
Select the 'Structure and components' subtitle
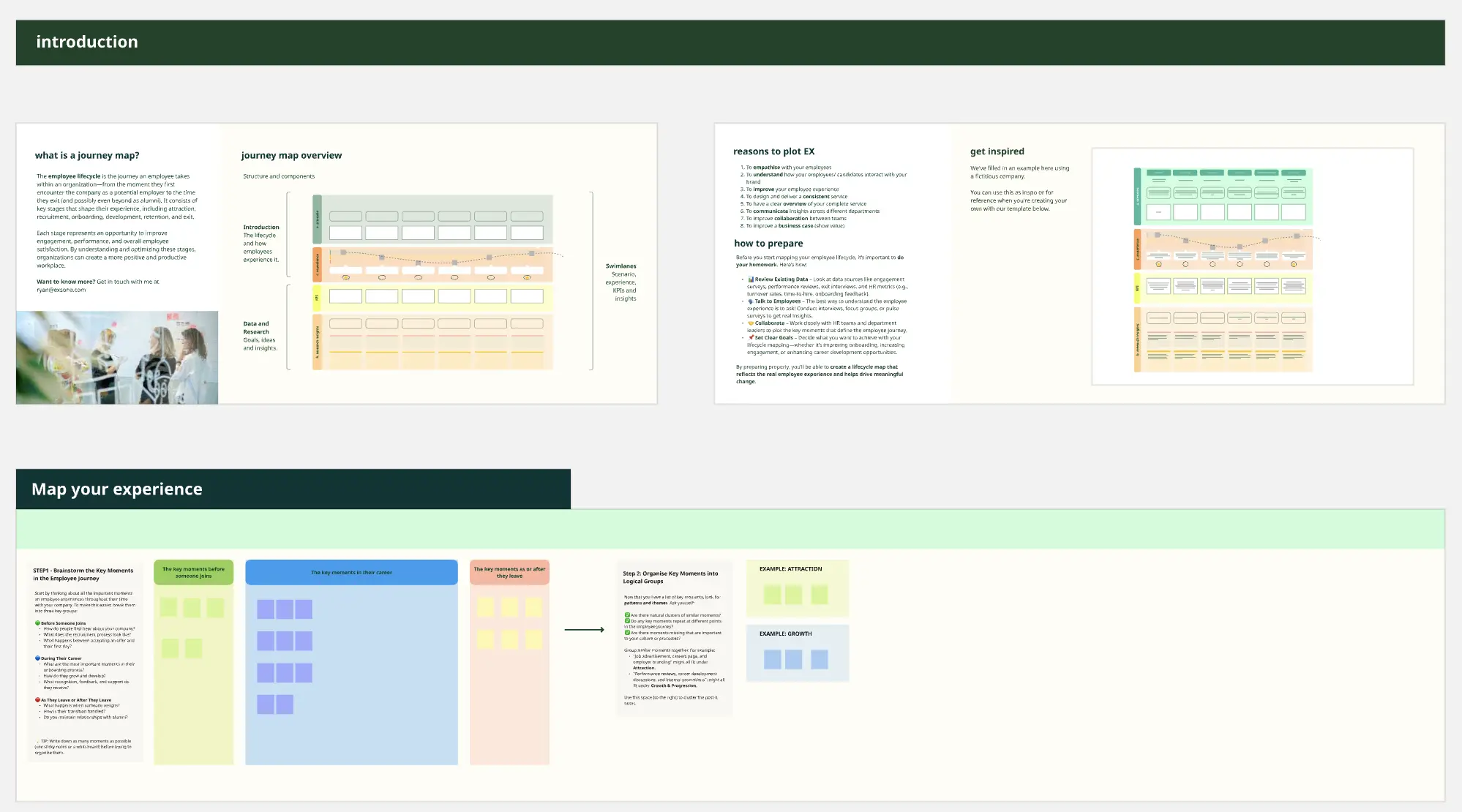279,176
